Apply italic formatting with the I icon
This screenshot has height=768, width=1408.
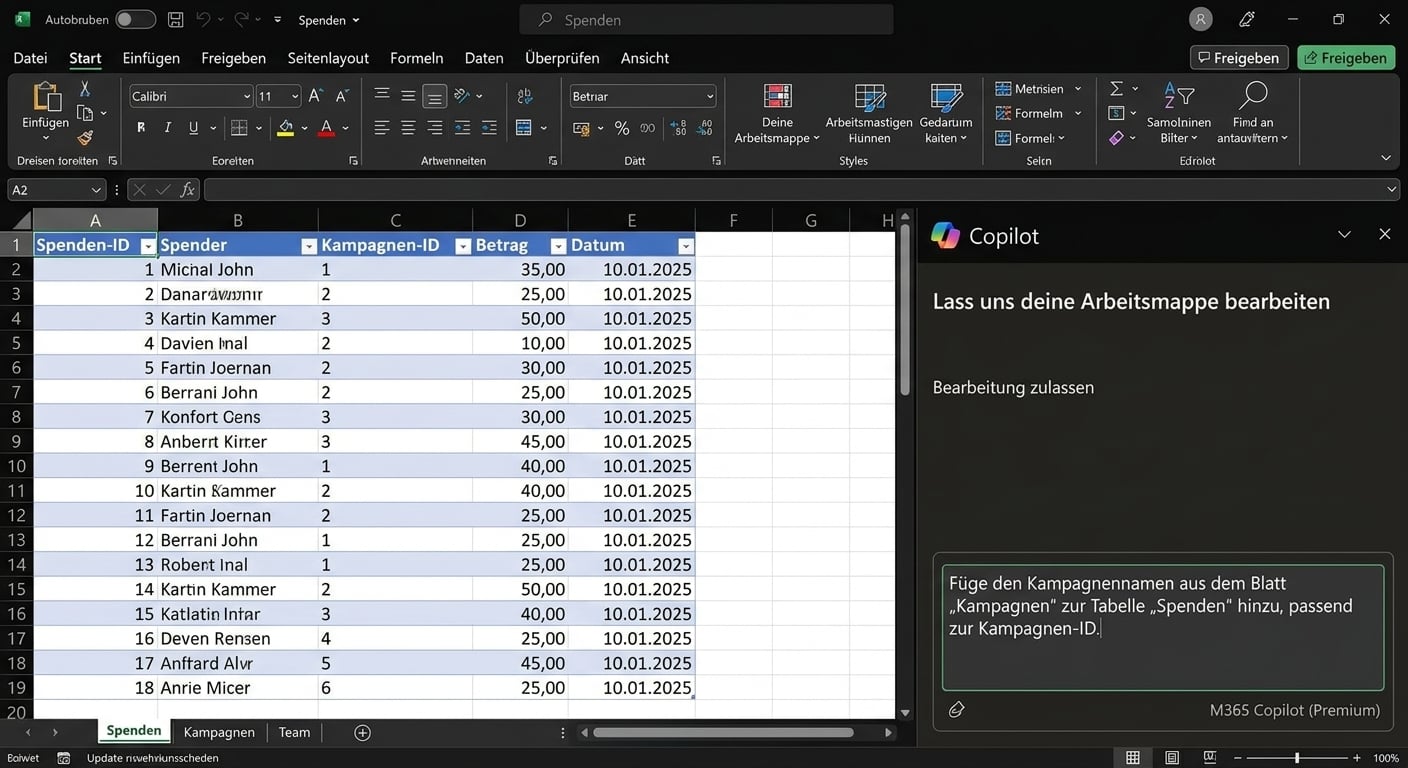point(167,128)
